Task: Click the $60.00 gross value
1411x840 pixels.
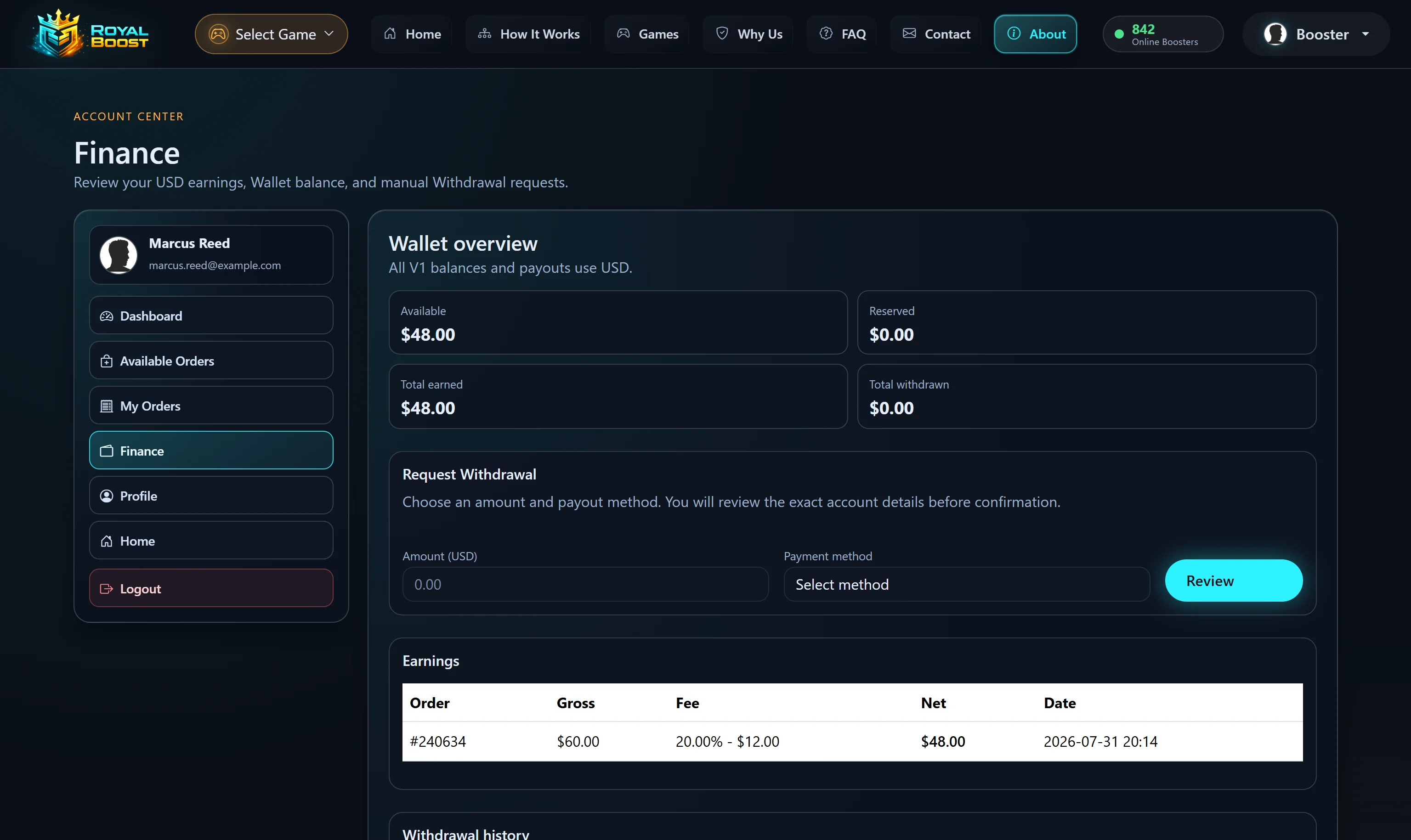Action: (x=578, y=742)
